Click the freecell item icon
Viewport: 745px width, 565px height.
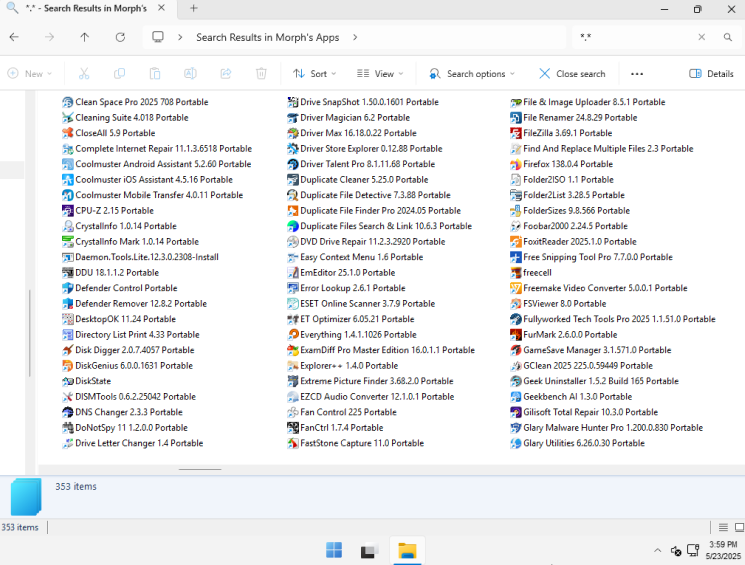coord(516,273)
